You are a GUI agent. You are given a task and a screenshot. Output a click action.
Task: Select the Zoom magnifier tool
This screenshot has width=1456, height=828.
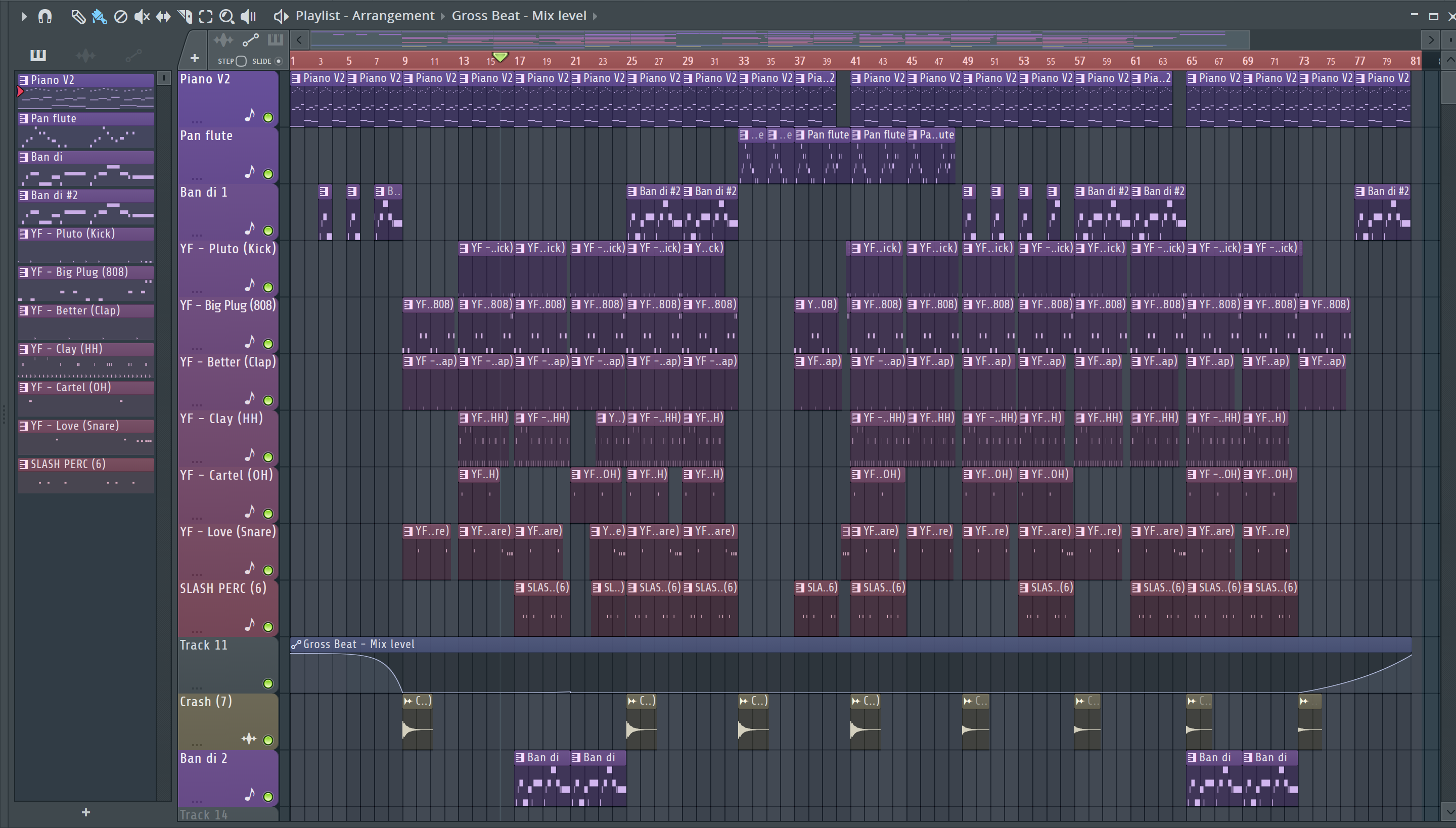(227, 17)
